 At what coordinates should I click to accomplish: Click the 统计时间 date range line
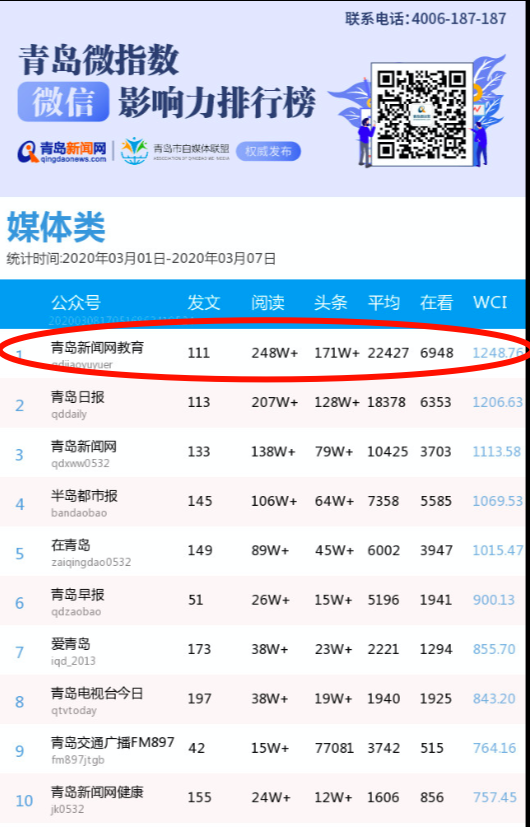click(141, 258)
